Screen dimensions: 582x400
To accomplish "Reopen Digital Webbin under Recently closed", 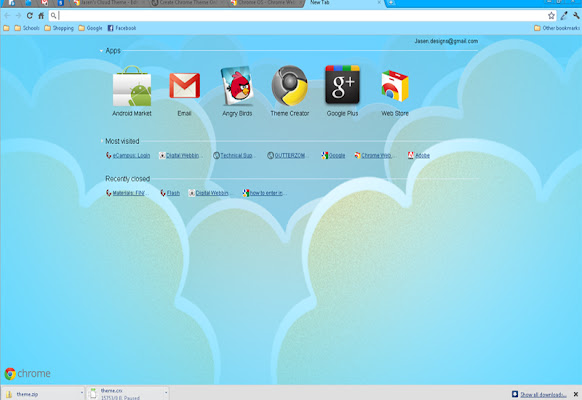I will point(209,193).
